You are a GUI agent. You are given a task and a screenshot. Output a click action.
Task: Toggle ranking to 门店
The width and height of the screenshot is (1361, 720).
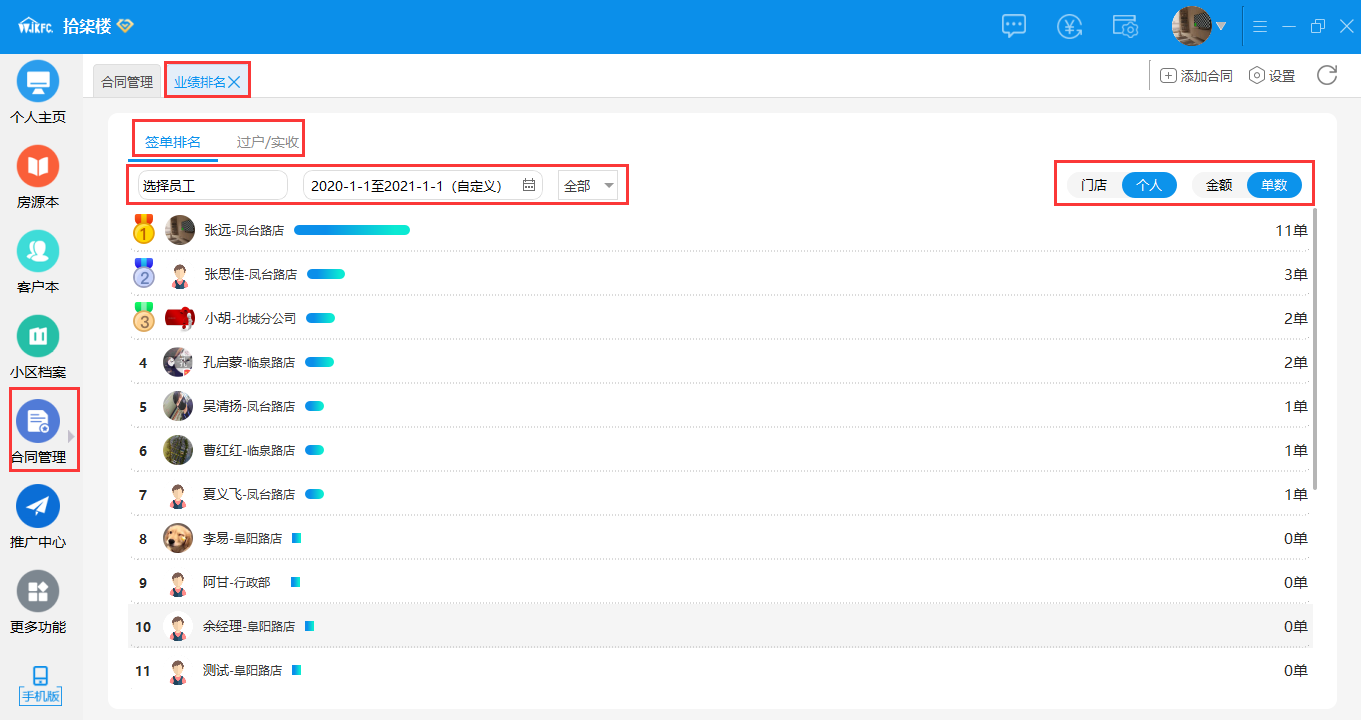[1094, 185]
